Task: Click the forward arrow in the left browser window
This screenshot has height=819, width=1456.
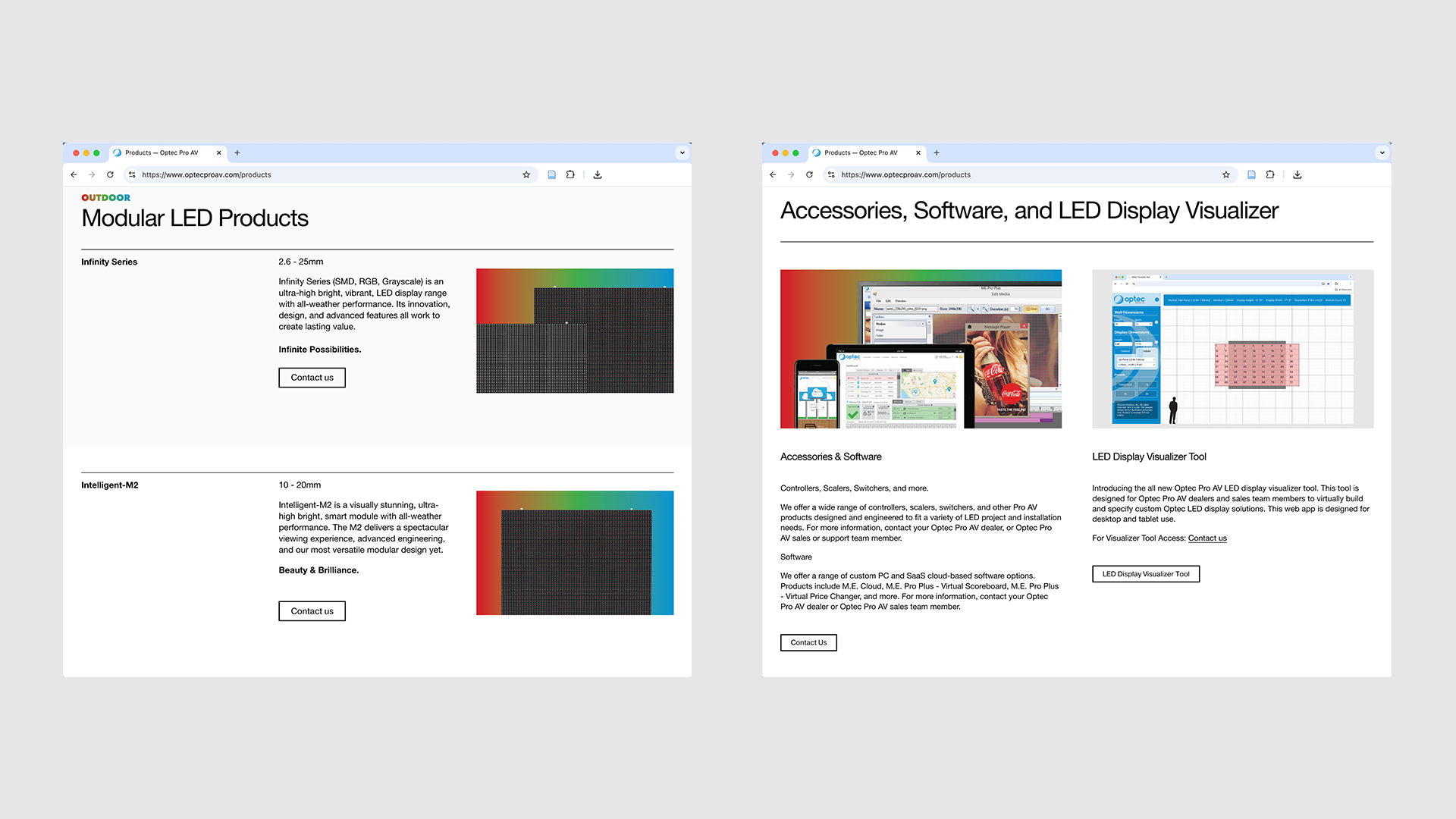Action: click(x=92, y=174)
